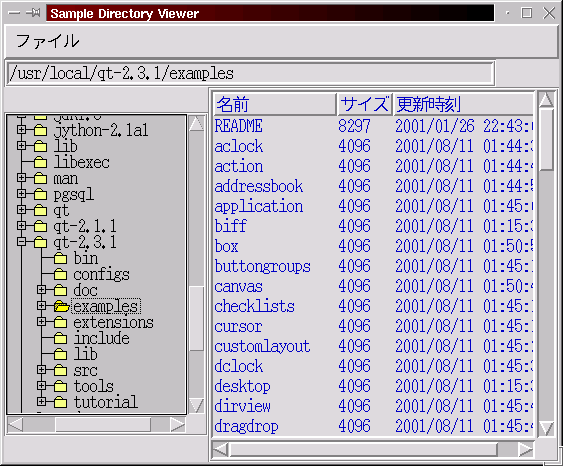The image size is (563, 466).
Task: Expand the examples folder node
Action: pos(42,306)
